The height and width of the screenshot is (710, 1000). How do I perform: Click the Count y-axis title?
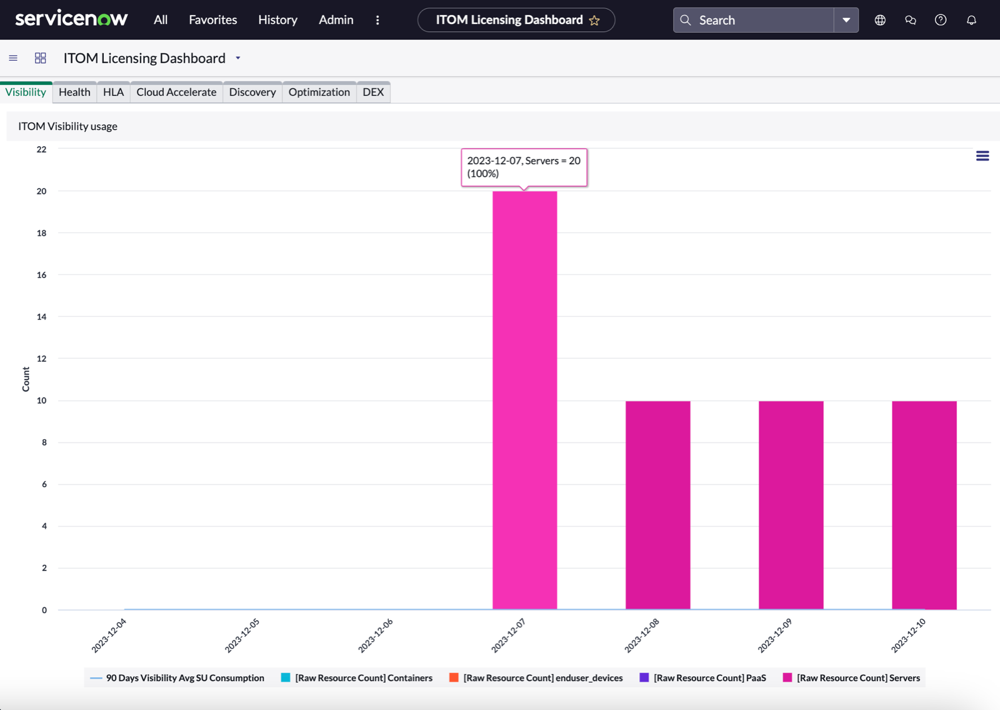(26, 379)
